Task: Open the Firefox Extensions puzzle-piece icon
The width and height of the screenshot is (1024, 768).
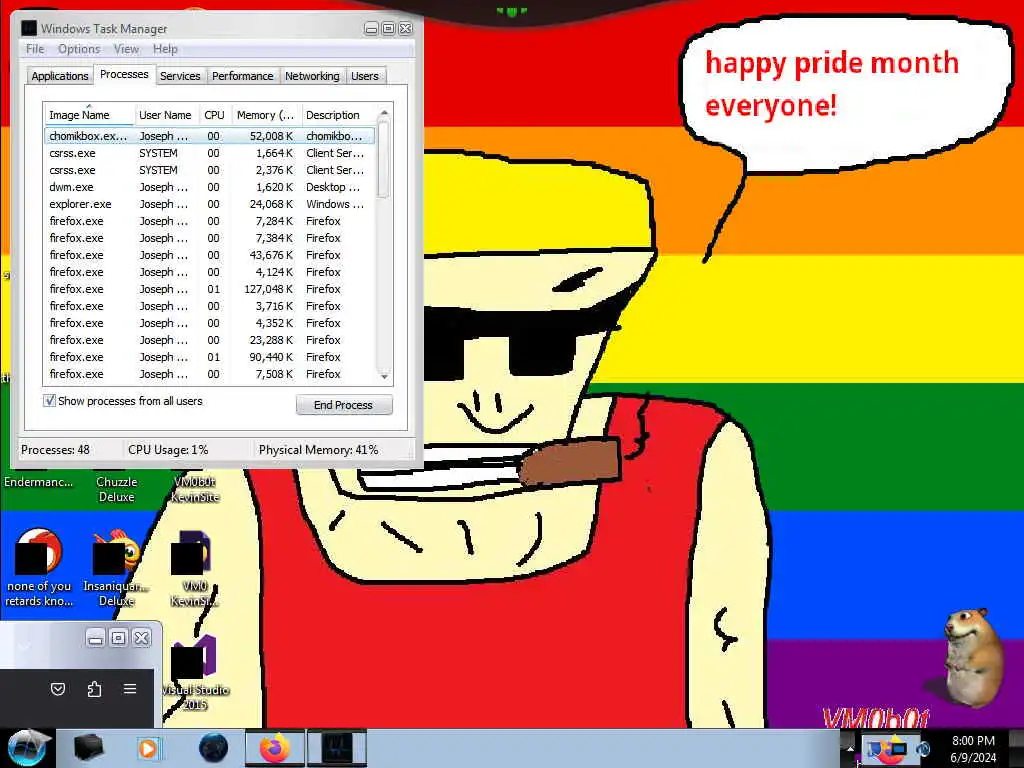Action: [x=94, y=689]
